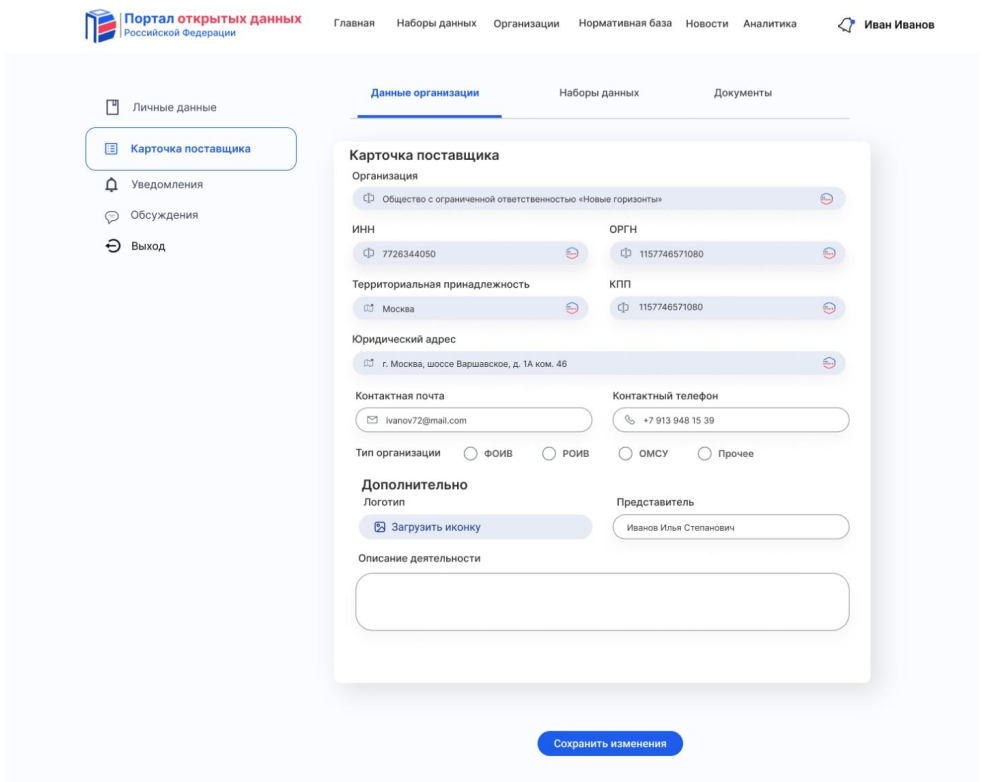Screen dimensions: 984x782
Task: Open Нормативная база in top navigation
Action: click(625, 24)
